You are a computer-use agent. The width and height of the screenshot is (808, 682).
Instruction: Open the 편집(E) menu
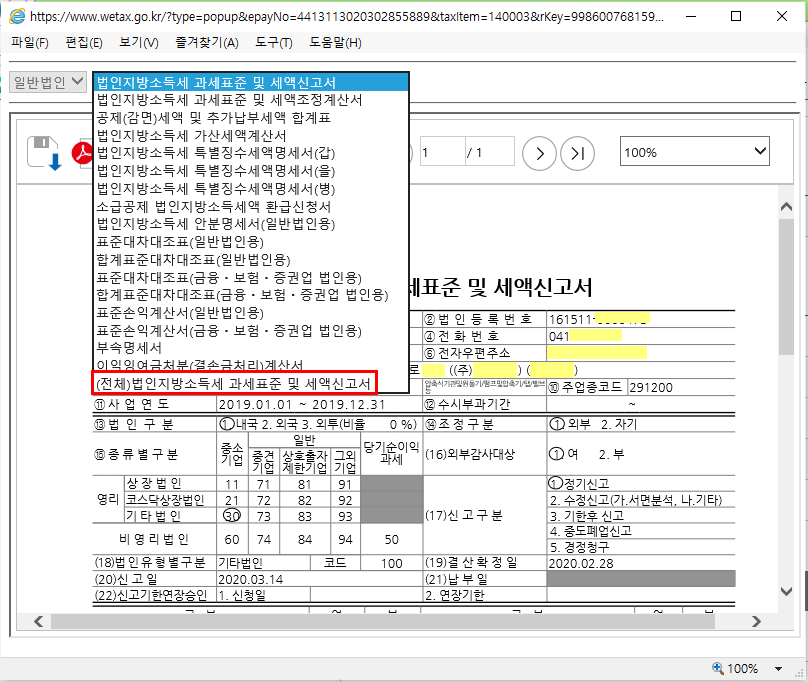pos(84,42)
